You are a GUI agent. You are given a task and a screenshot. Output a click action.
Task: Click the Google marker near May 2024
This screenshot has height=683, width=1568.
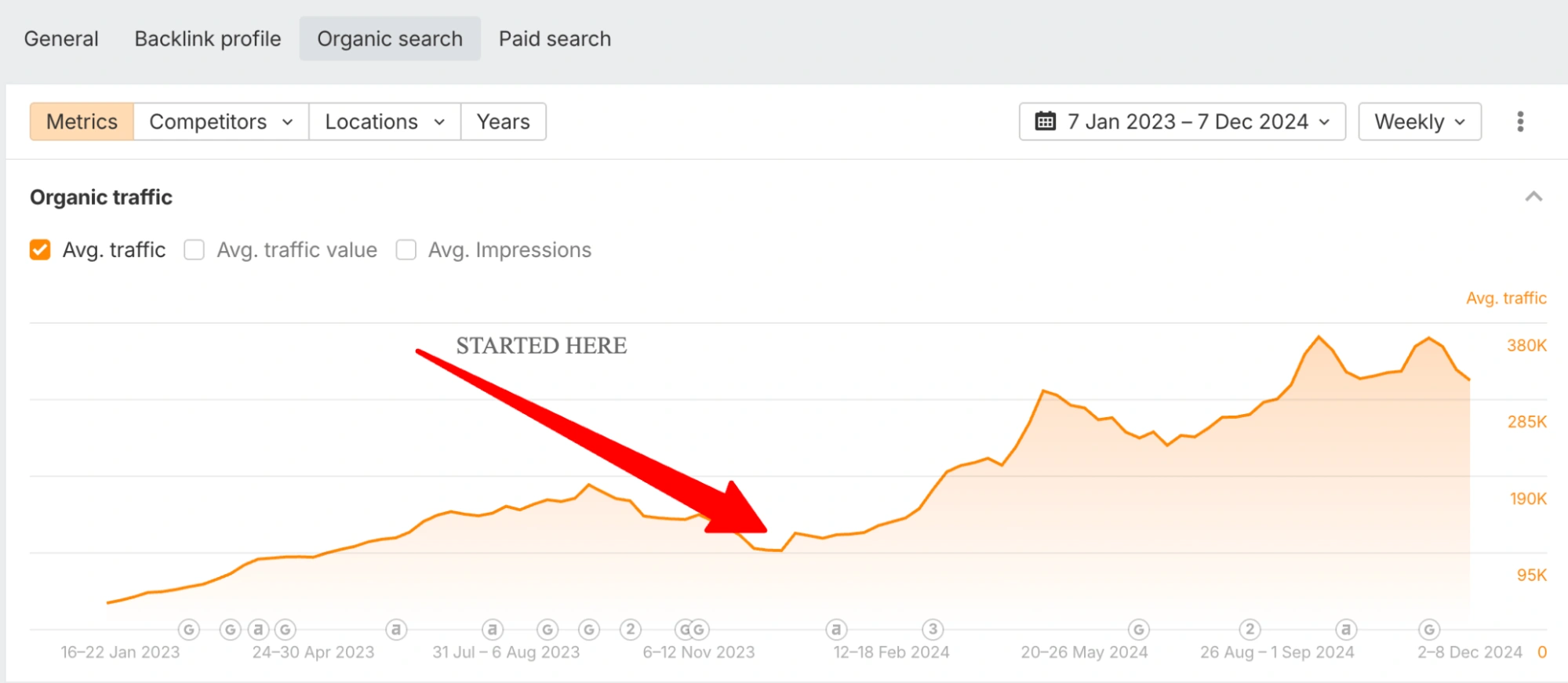[x=1138, y=629]
